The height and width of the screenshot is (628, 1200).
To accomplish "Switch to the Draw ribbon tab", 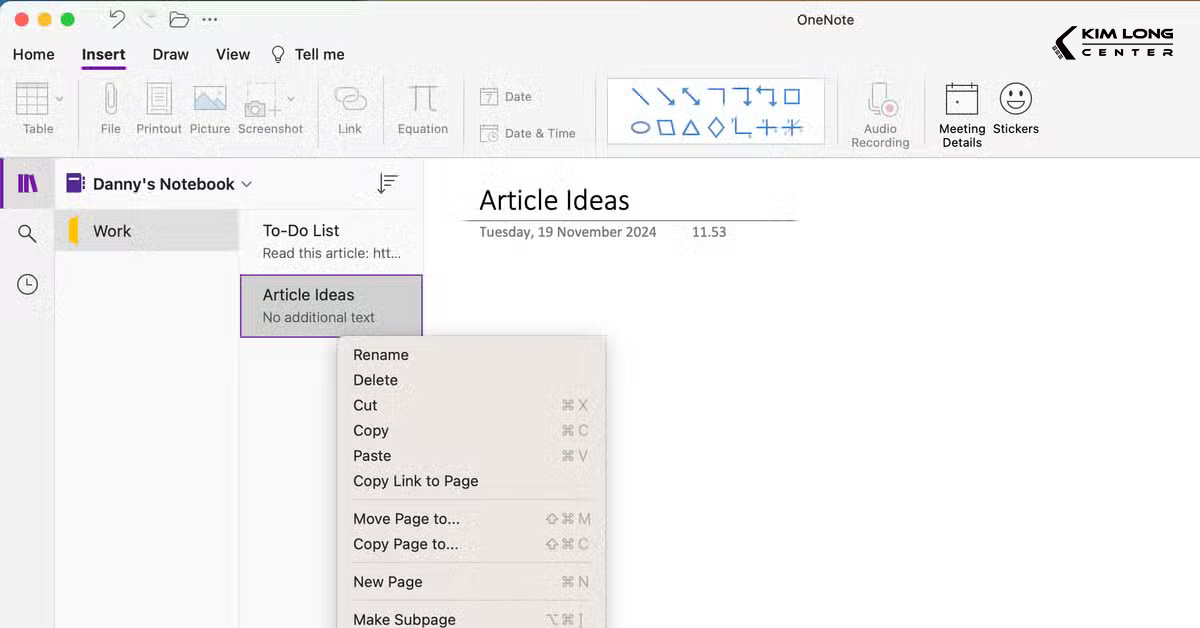I will [x=170, y=54].
